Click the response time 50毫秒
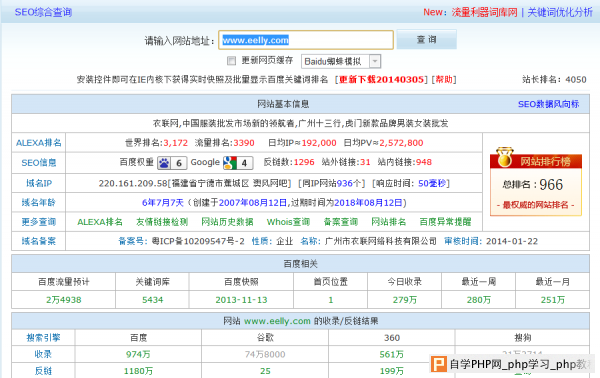 click(432, 183)
